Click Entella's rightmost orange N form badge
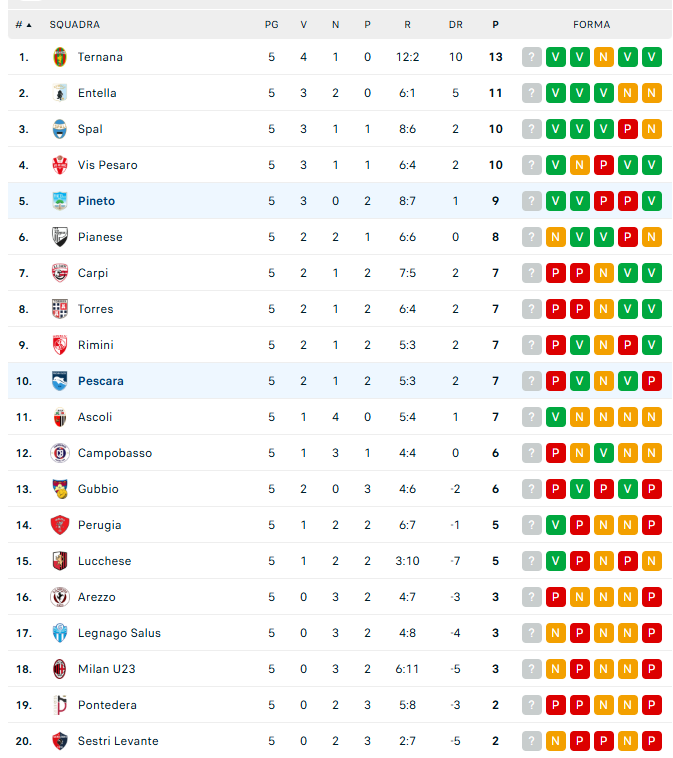The image size is (673, 758). click(x=652, y=93)
